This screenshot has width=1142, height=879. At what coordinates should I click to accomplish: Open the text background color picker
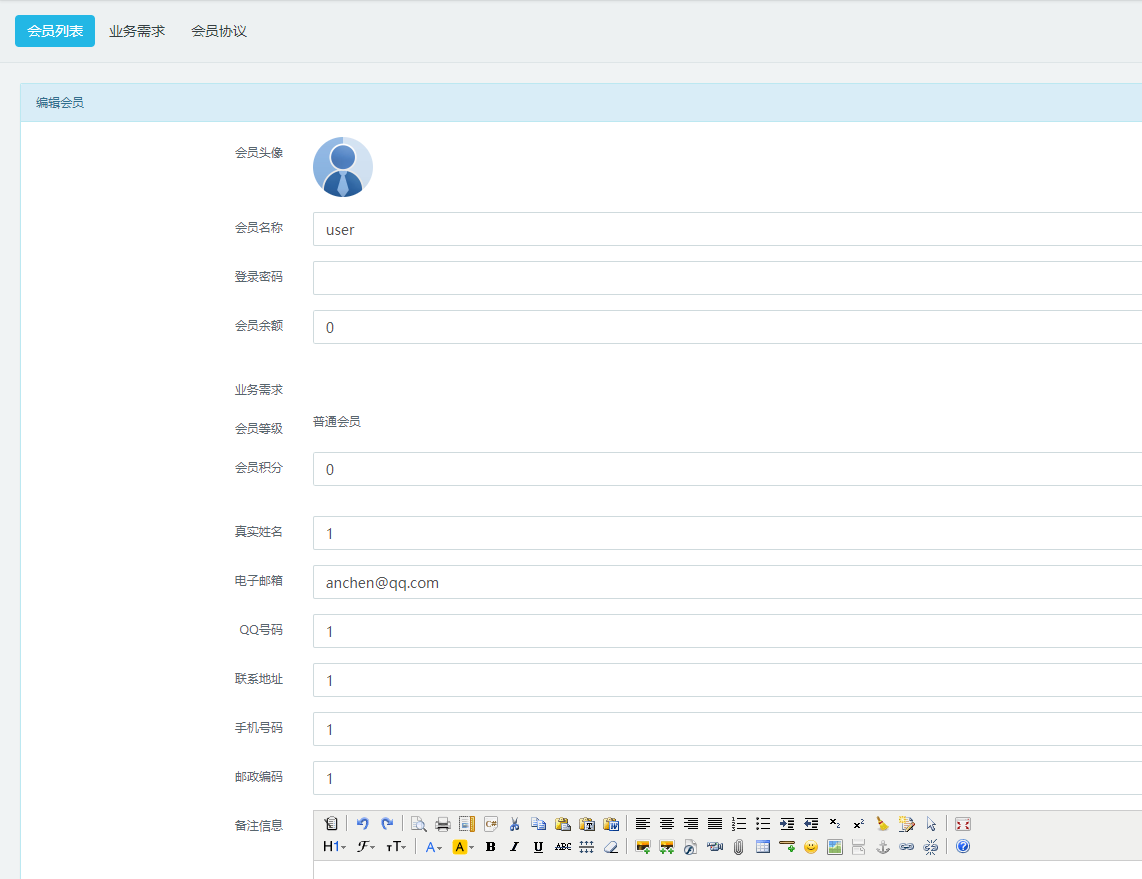(462, 847)
